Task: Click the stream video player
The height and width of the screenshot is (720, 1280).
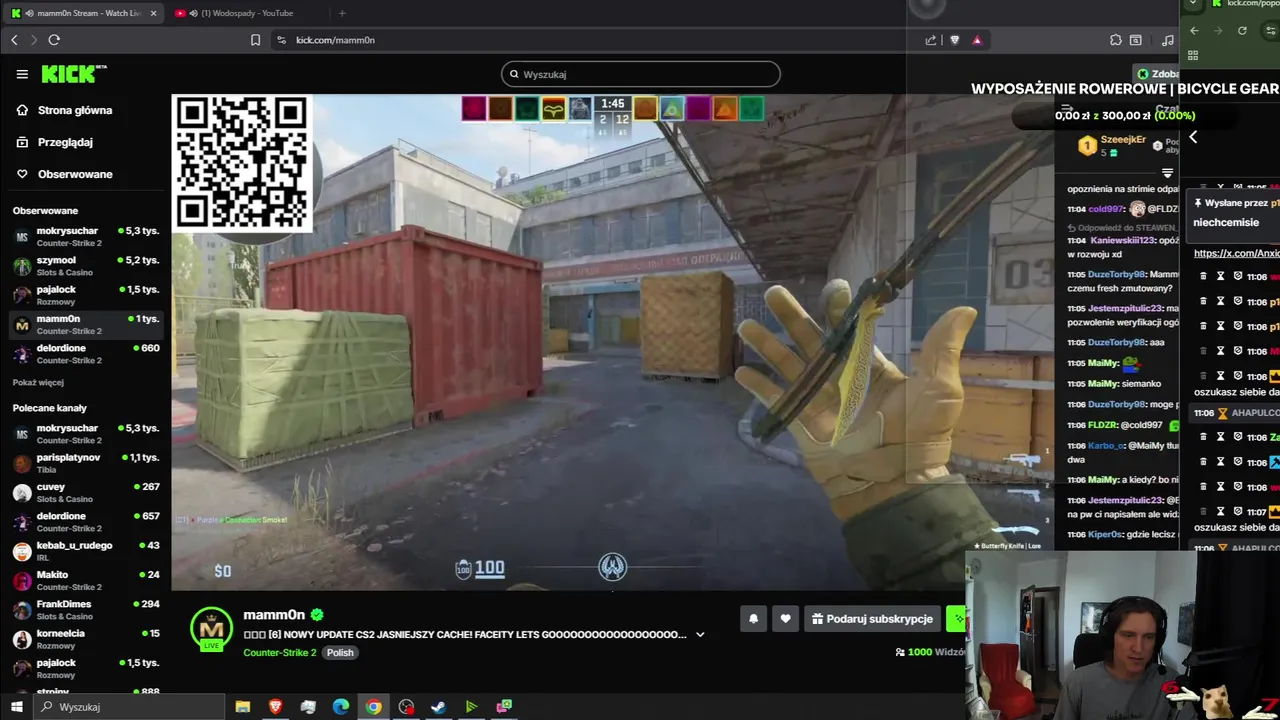Action: 612,342
